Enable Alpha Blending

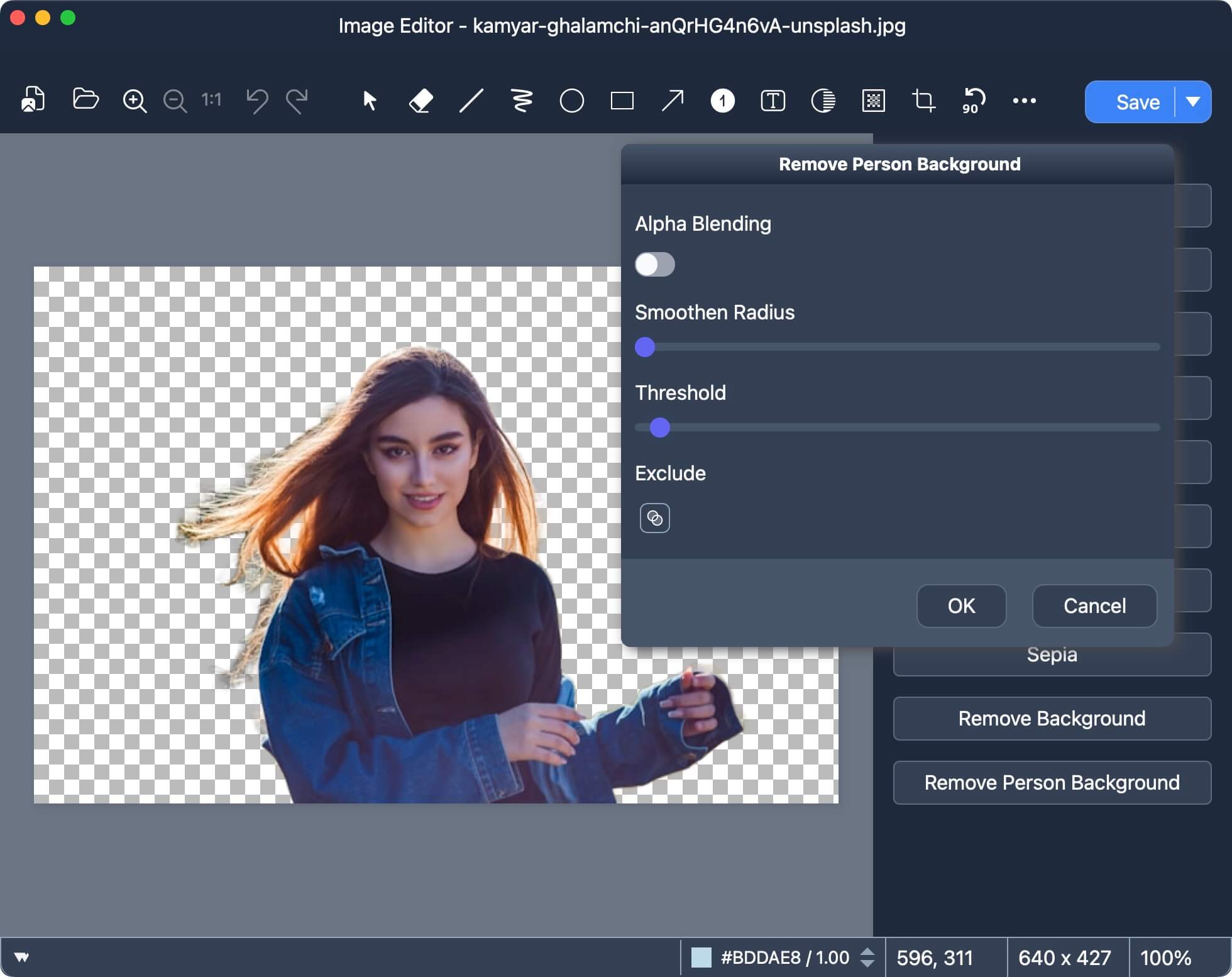654,265
